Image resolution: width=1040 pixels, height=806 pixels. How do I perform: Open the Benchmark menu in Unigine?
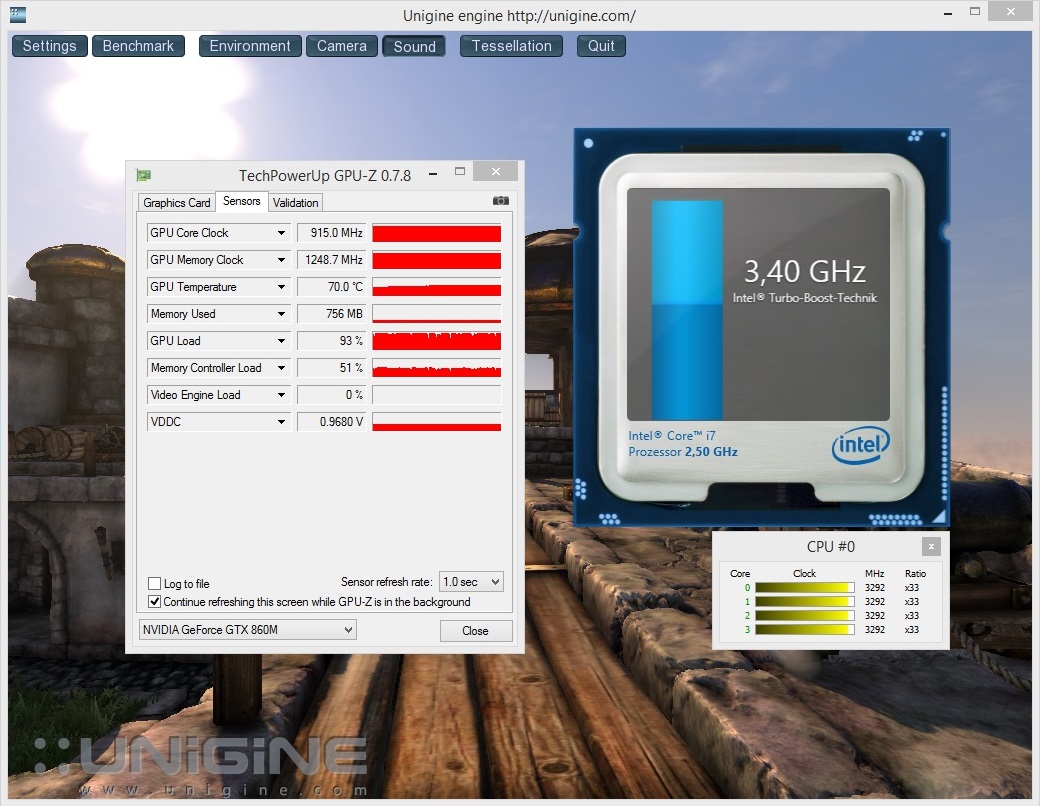pos(138,46)
